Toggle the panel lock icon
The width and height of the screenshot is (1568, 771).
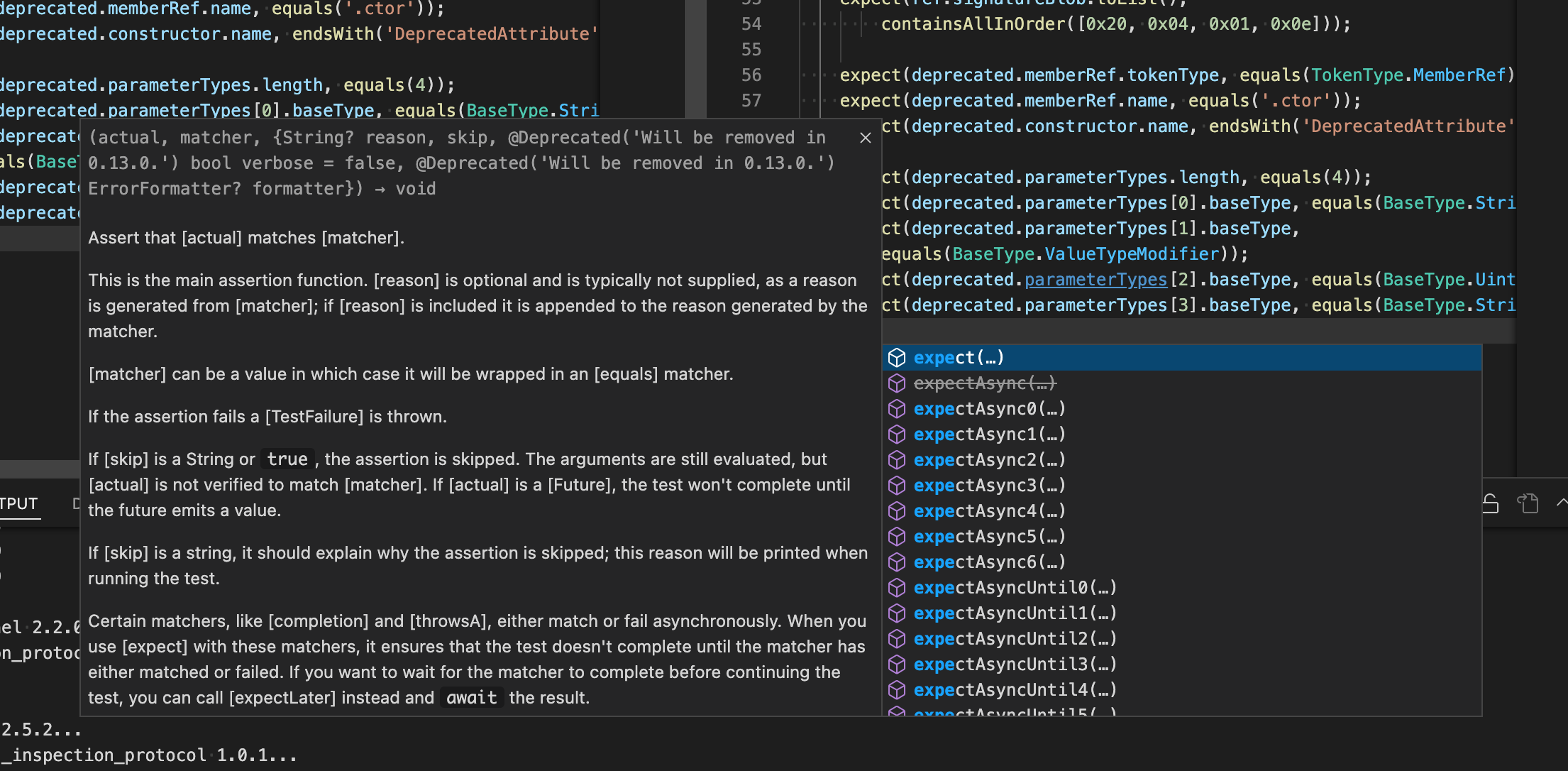point(1490,504)
